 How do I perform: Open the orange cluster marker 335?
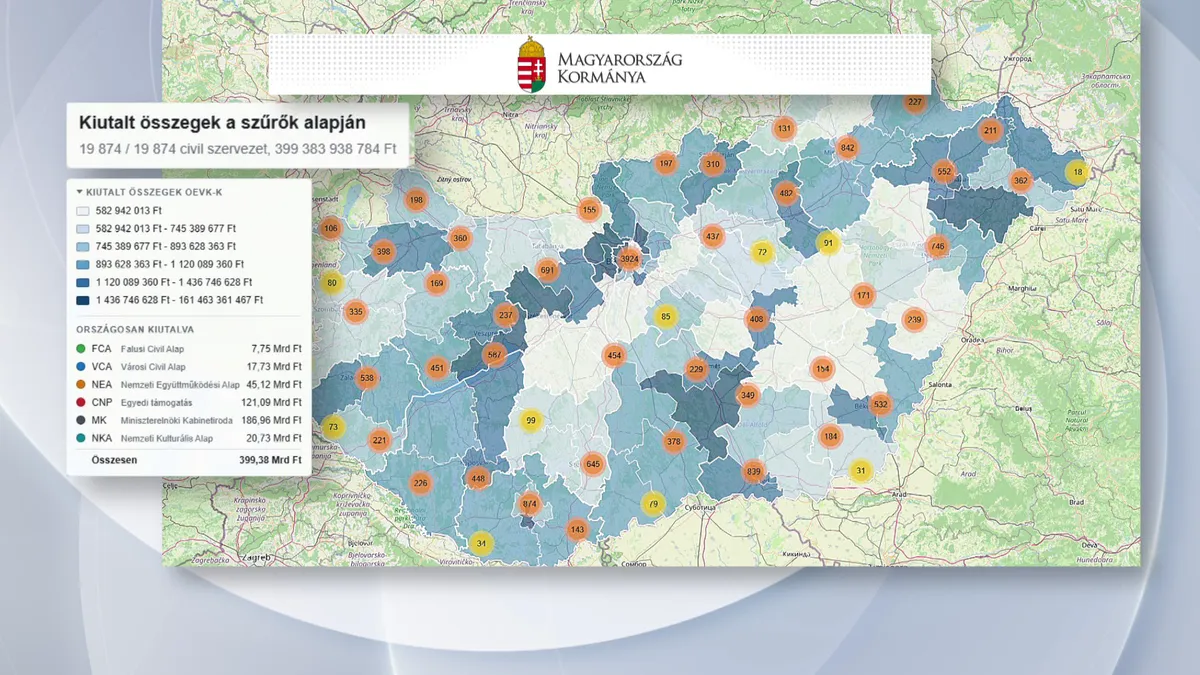point(355,312)
